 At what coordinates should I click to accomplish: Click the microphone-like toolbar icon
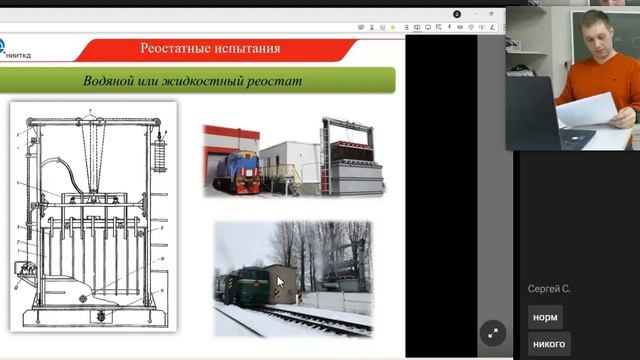(x=449, y=27)
